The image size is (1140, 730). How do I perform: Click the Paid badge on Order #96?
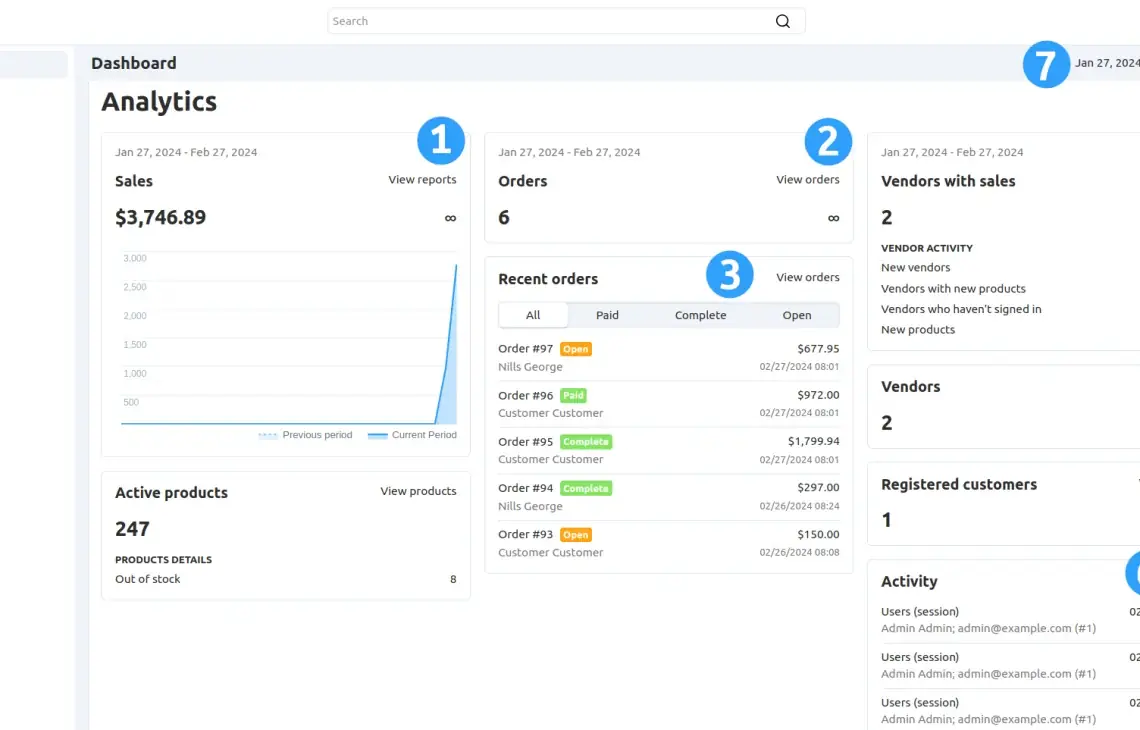point(573,396)
